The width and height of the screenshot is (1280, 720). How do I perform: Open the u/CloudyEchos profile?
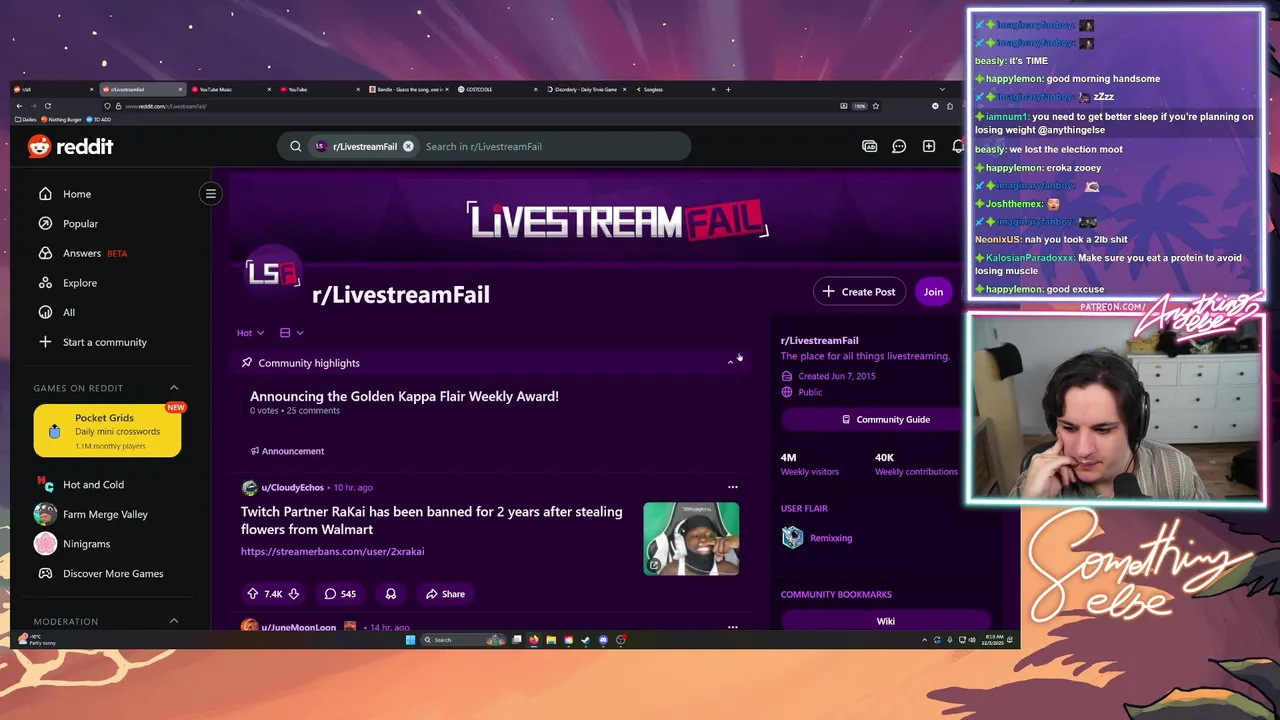click(292, 488)
